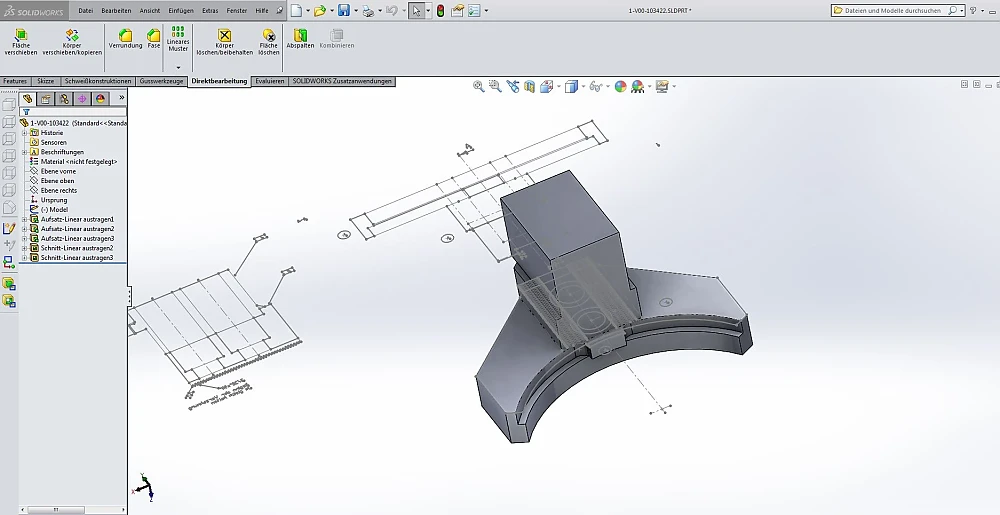Click the rebuild traffic light icon
The width and height of the screenshot is (1000, 515).
click(x=439, y=11)
